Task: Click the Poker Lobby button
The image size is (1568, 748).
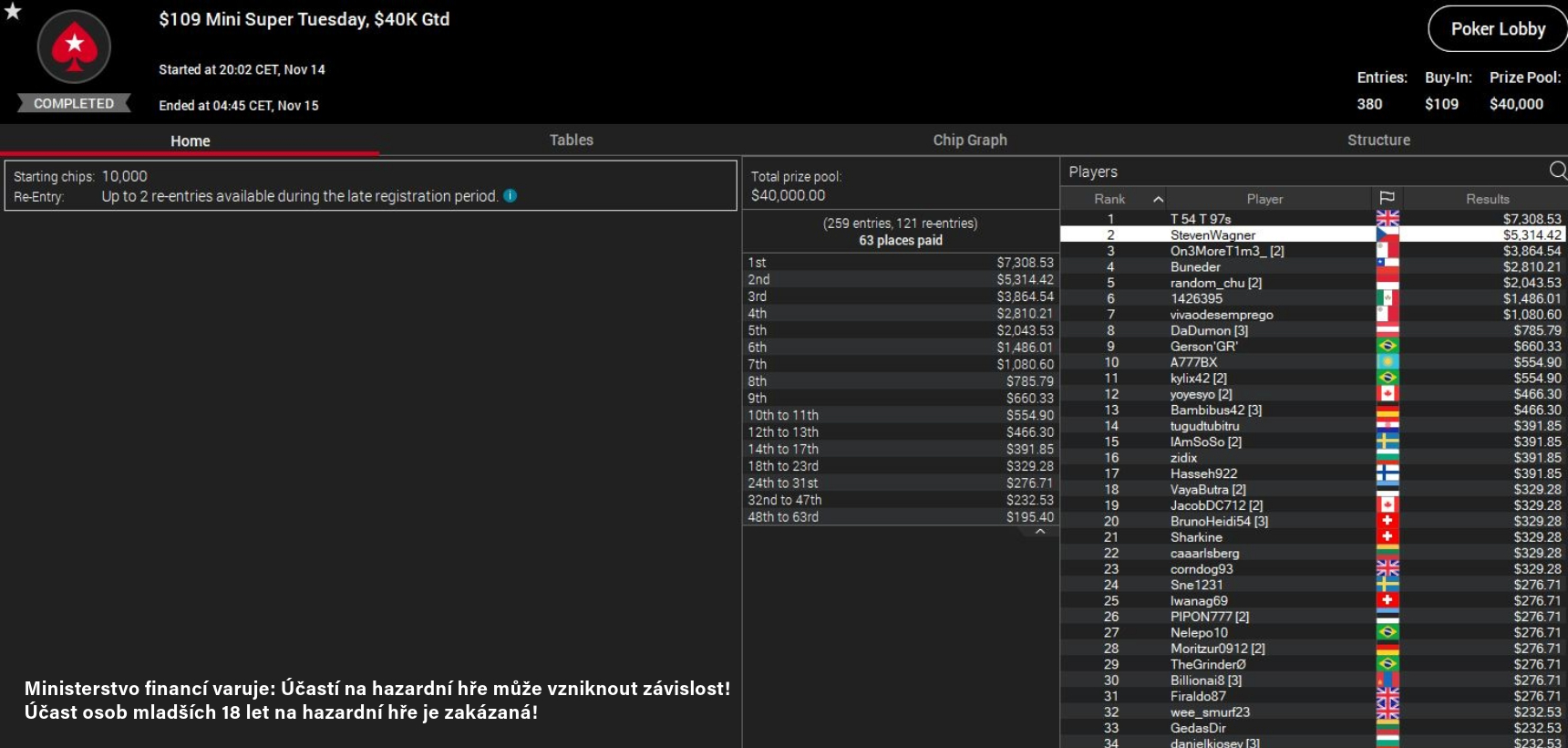Action: tap(1497, 29)
